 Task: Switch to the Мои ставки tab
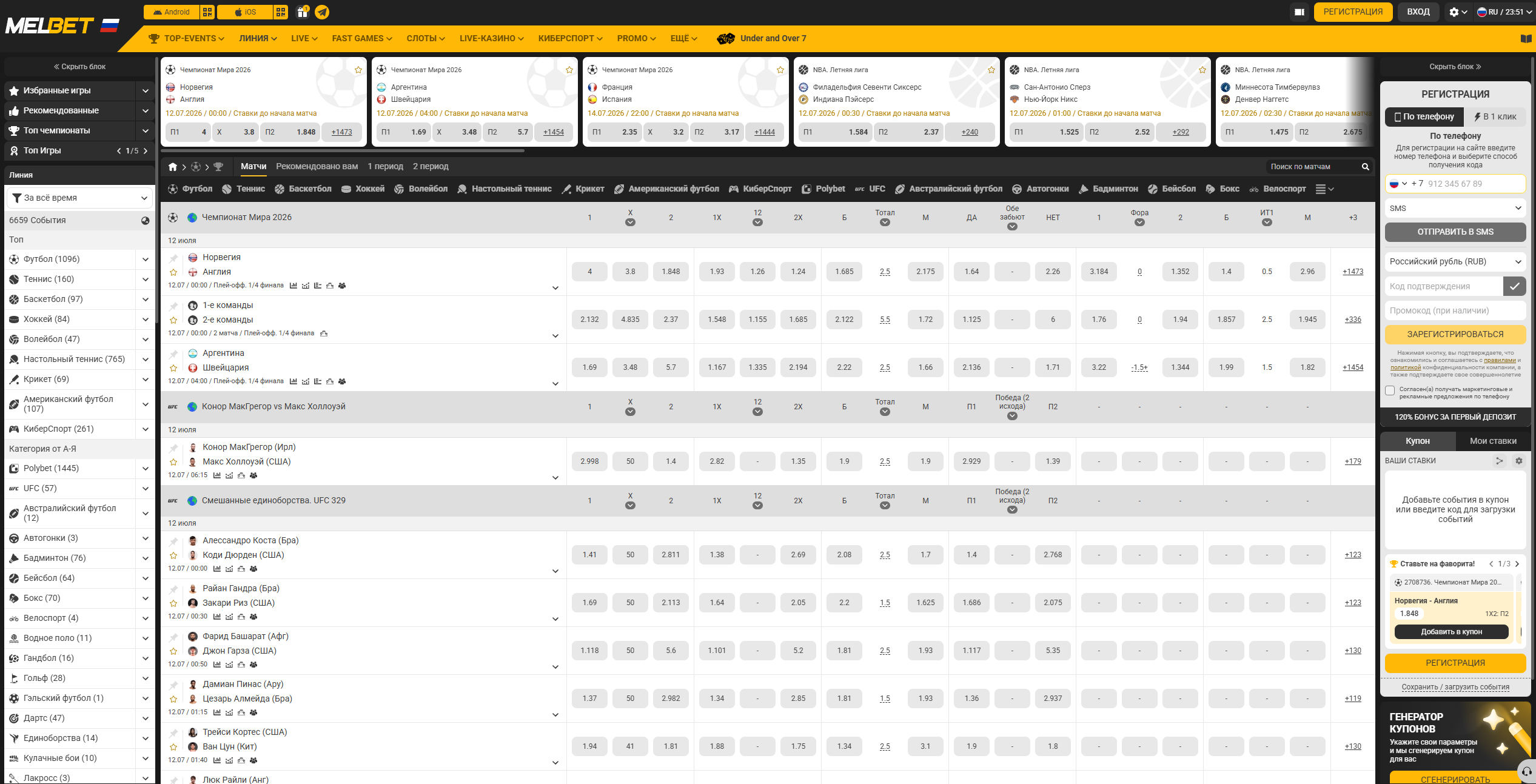[1492, 441]
